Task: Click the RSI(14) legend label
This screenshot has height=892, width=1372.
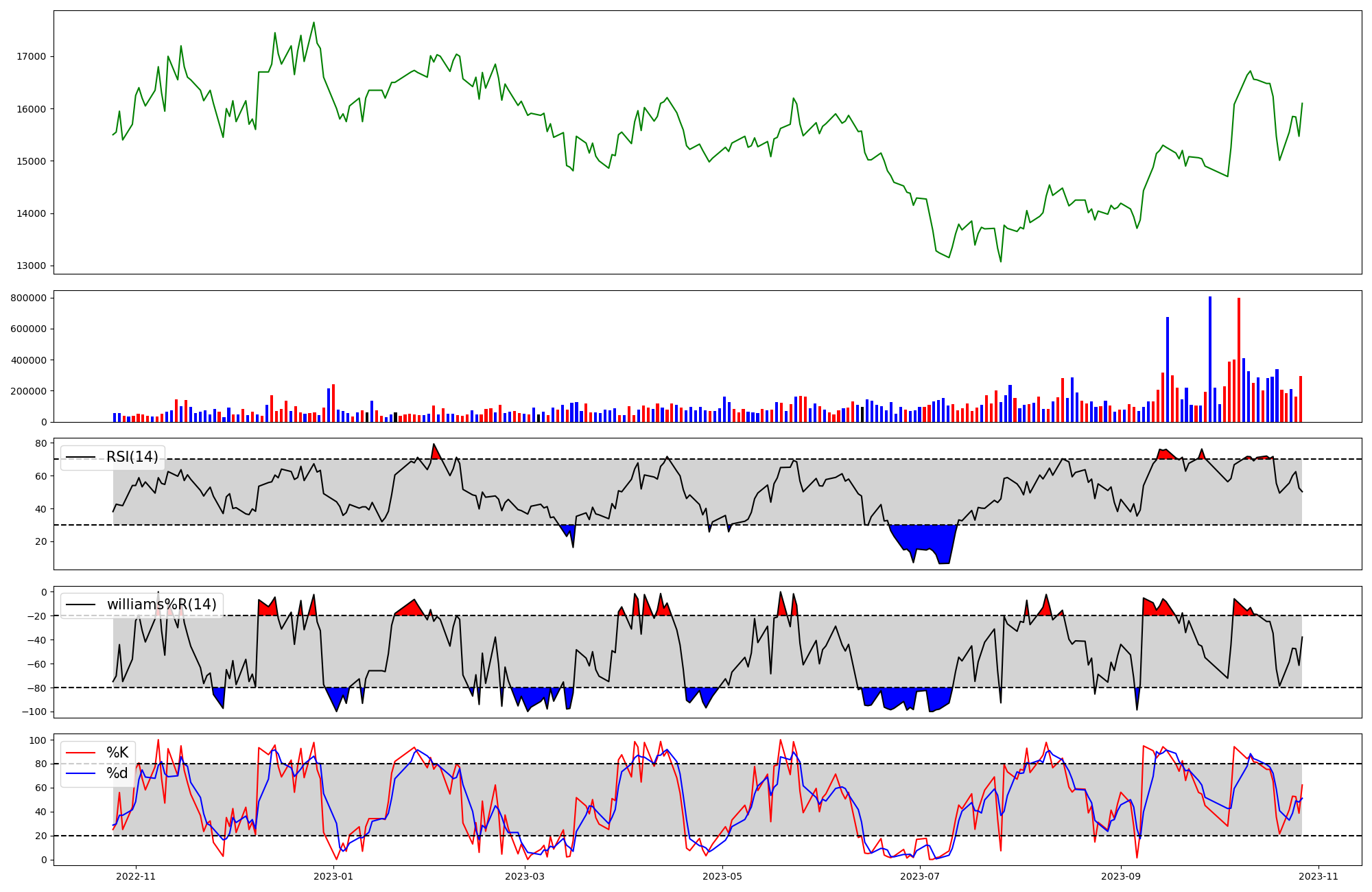Action: pos(132,457)
